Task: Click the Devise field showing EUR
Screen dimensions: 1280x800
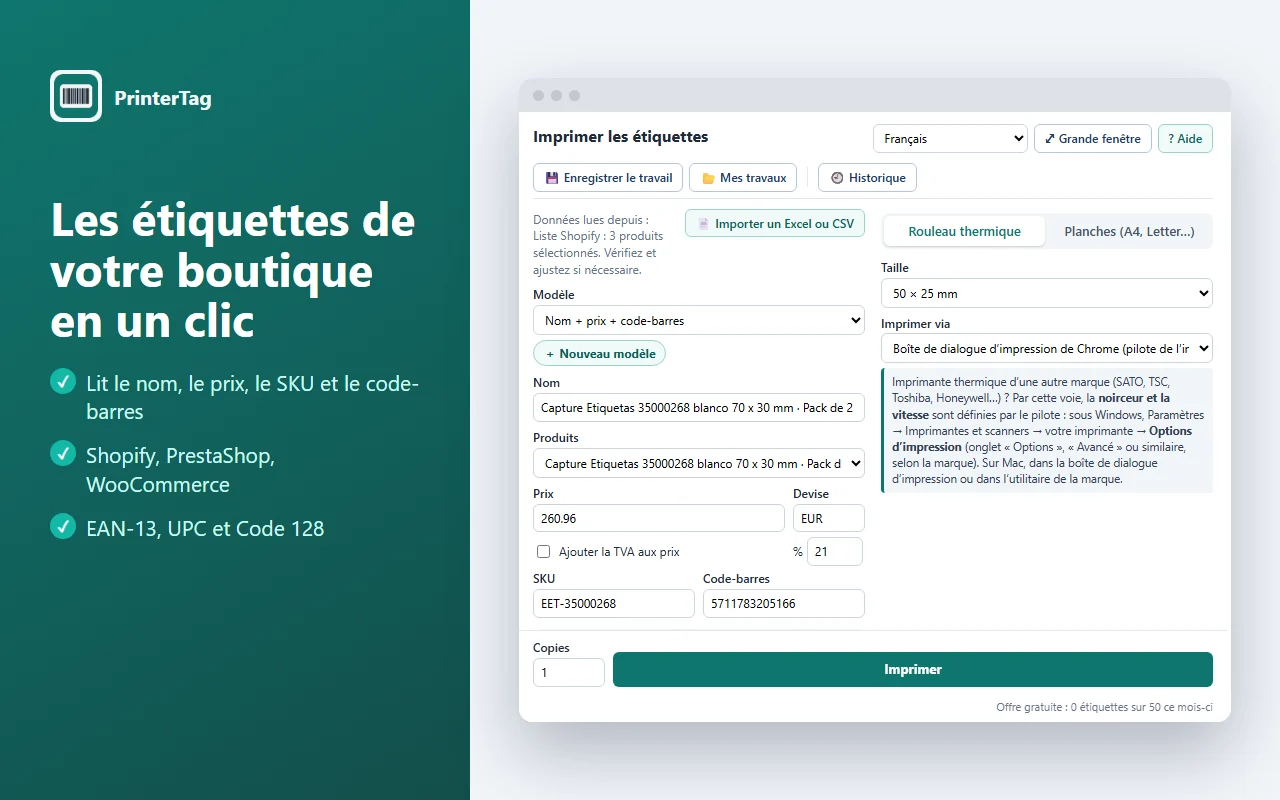Action: click(x=829, y=518)
